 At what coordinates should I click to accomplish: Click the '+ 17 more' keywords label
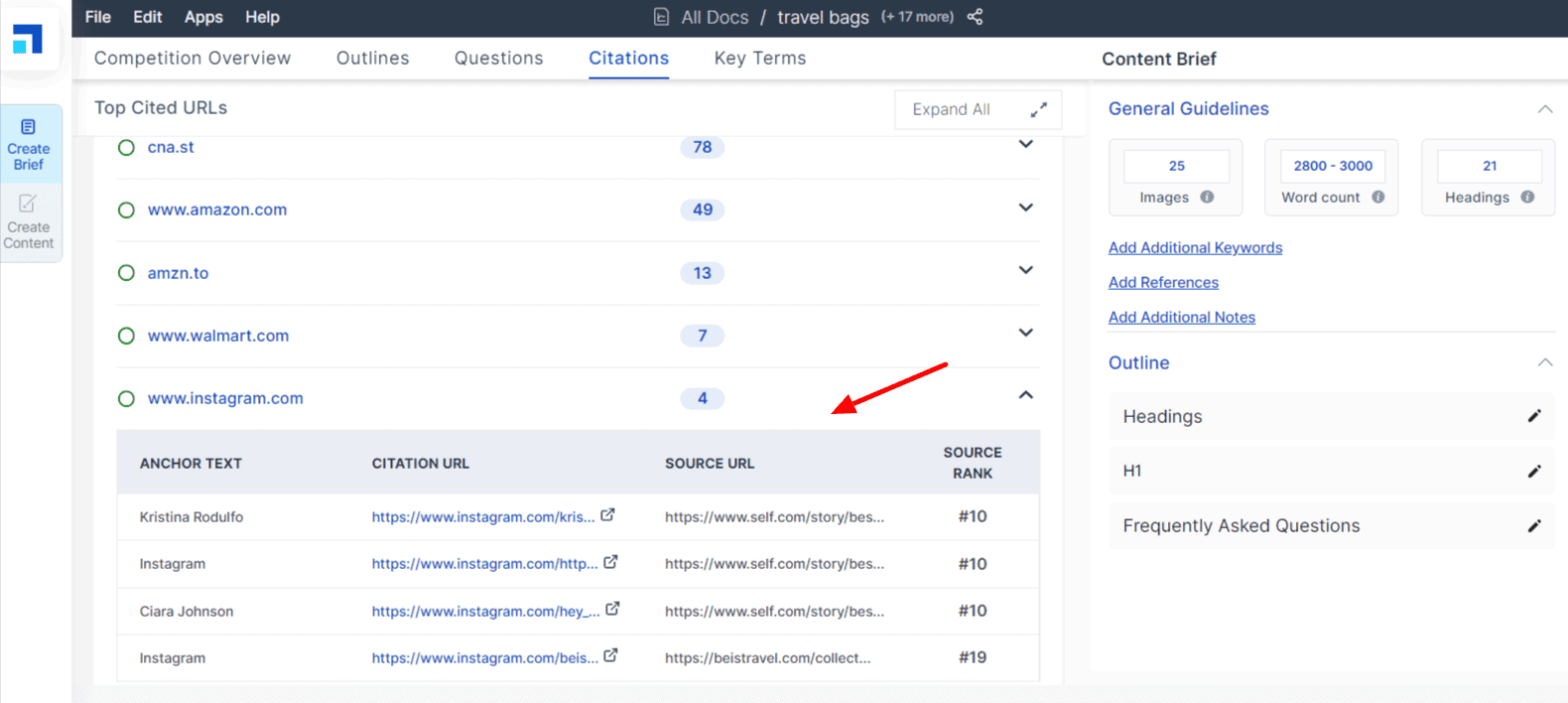(917, 17)
